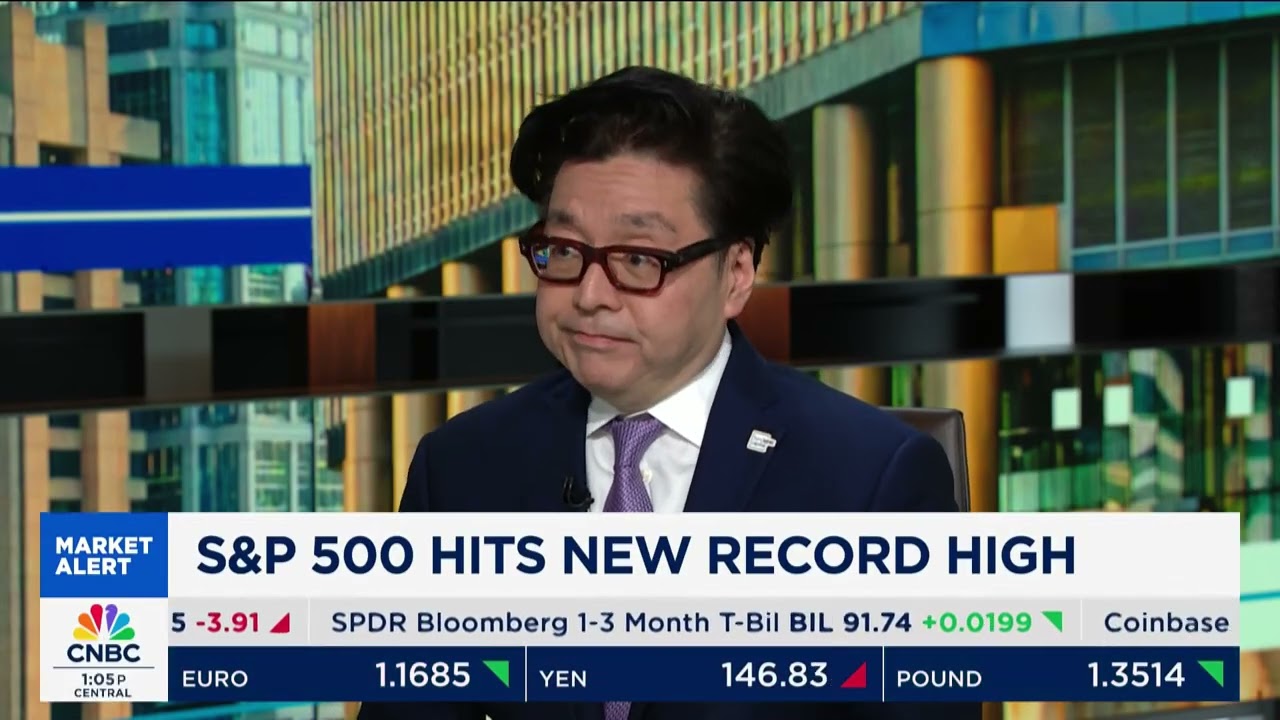Click the EURO currency label
The width and height of the screenshot is (1280, 720).
point(215,678)
